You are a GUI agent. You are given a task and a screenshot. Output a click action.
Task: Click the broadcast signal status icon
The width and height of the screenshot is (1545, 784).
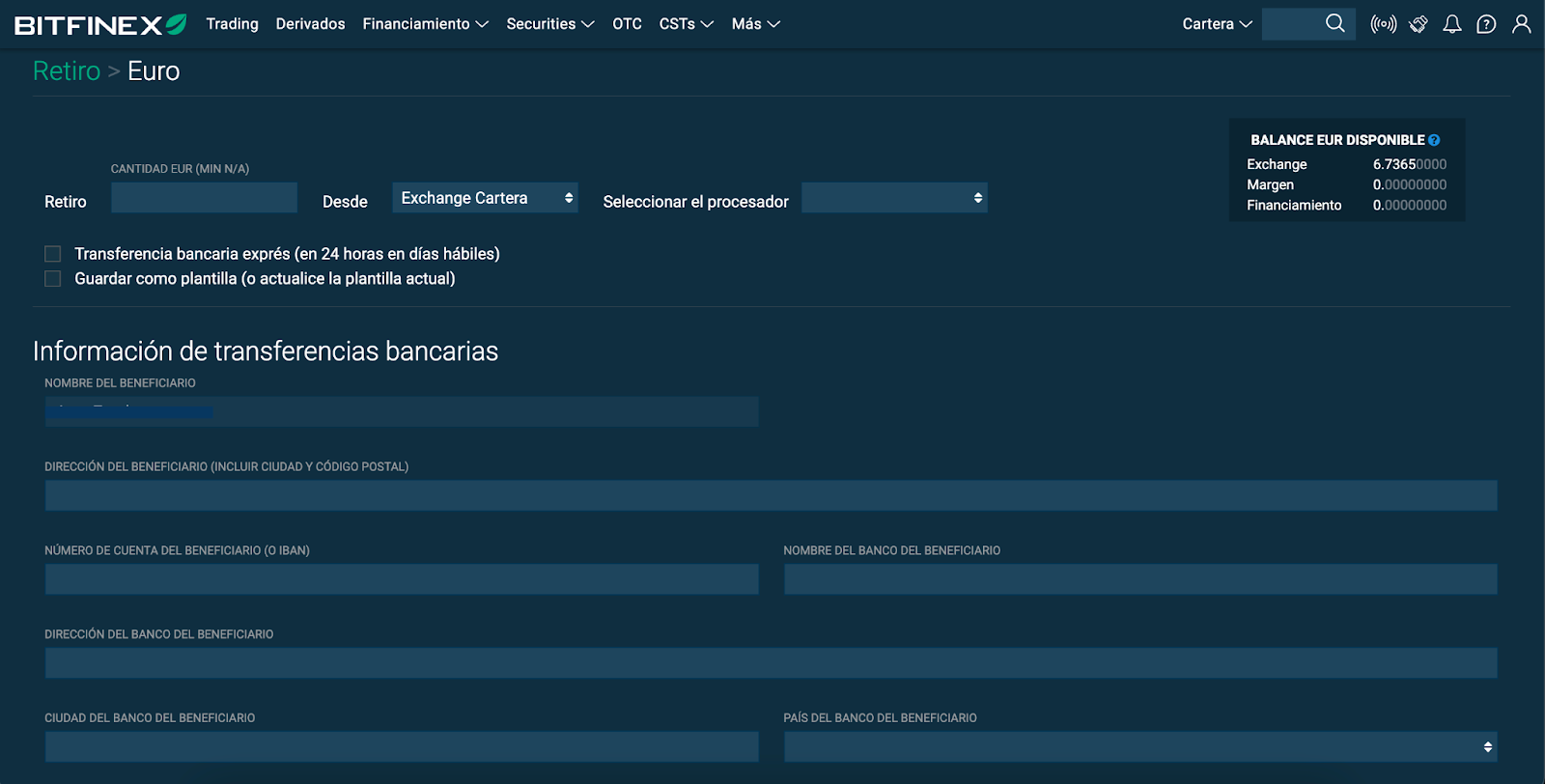(1384, 24)
